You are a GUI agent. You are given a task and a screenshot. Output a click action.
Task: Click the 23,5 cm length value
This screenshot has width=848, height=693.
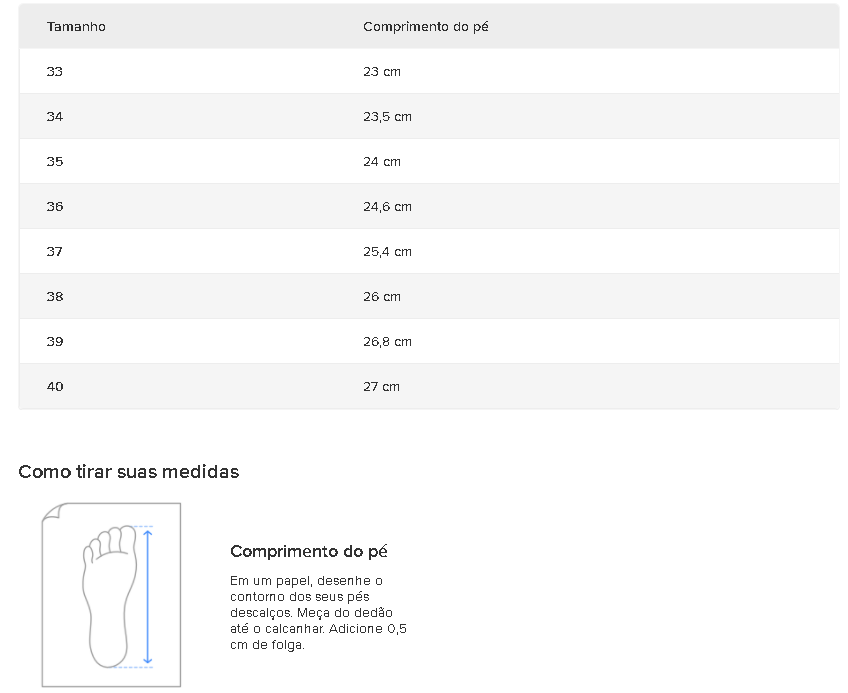point(387,116)
